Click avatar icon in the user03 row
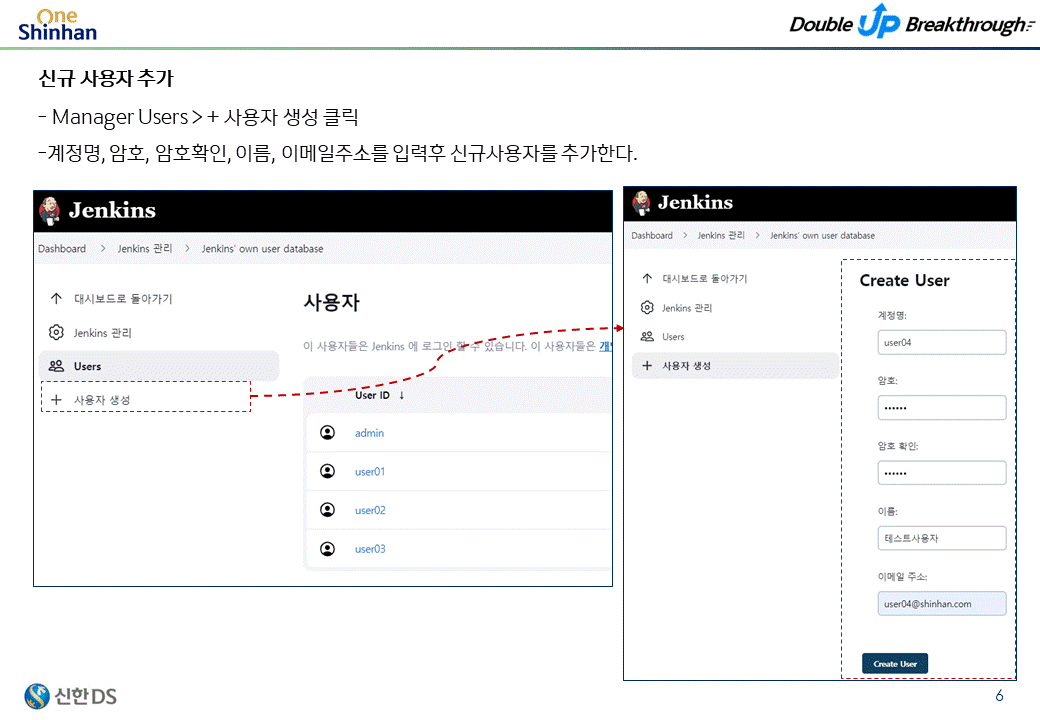Screen dimensions: 1040x720 coord(328,548)
